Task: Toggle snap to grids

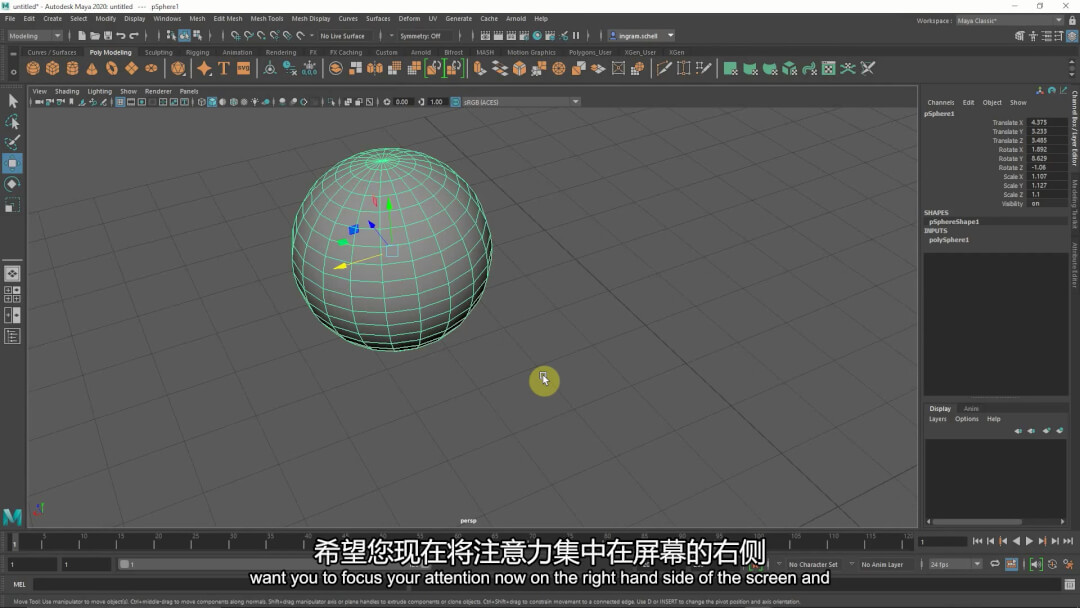Action: [236, 36]
